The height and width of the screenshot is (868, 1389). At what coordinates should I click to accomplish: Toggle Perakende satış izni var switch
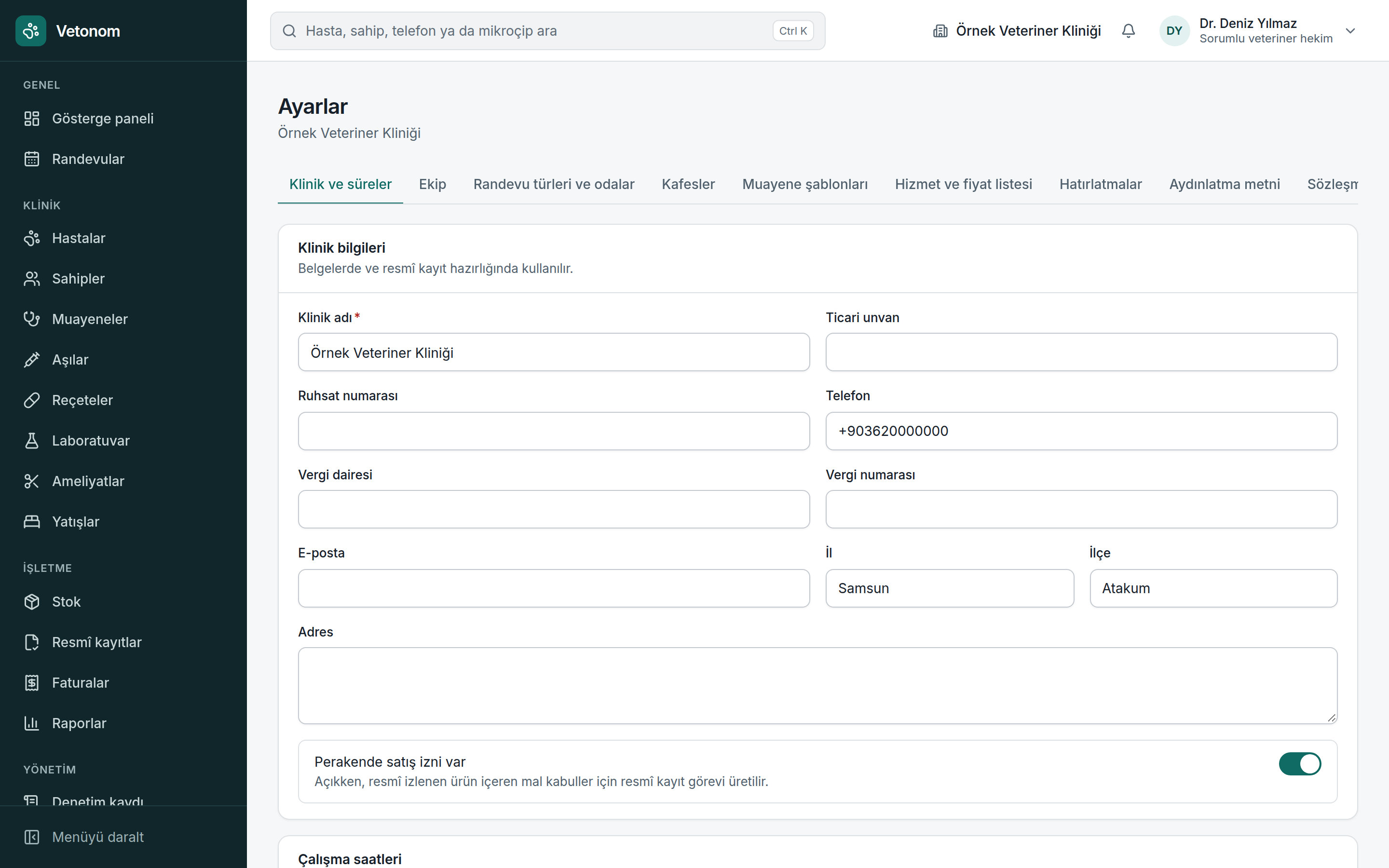(1299, 763)
